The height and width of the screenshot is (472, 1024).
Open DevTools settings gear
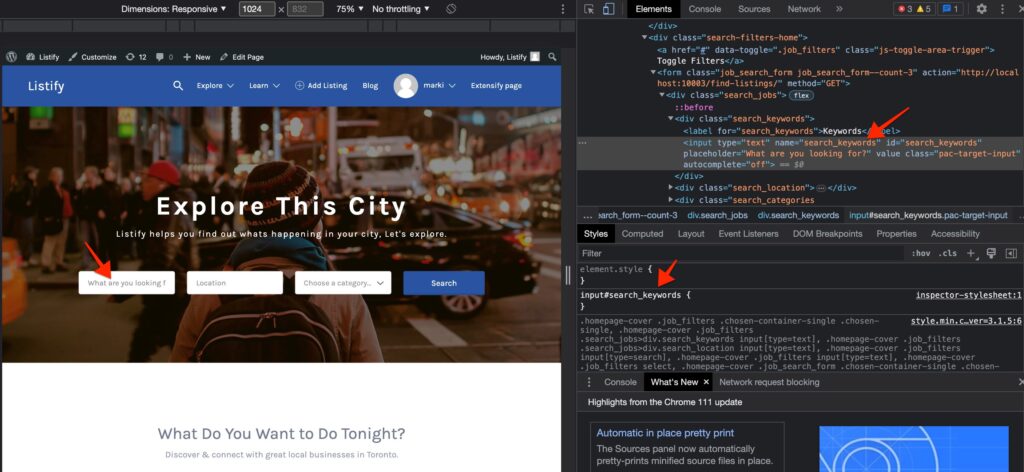[x=981, y=9]
